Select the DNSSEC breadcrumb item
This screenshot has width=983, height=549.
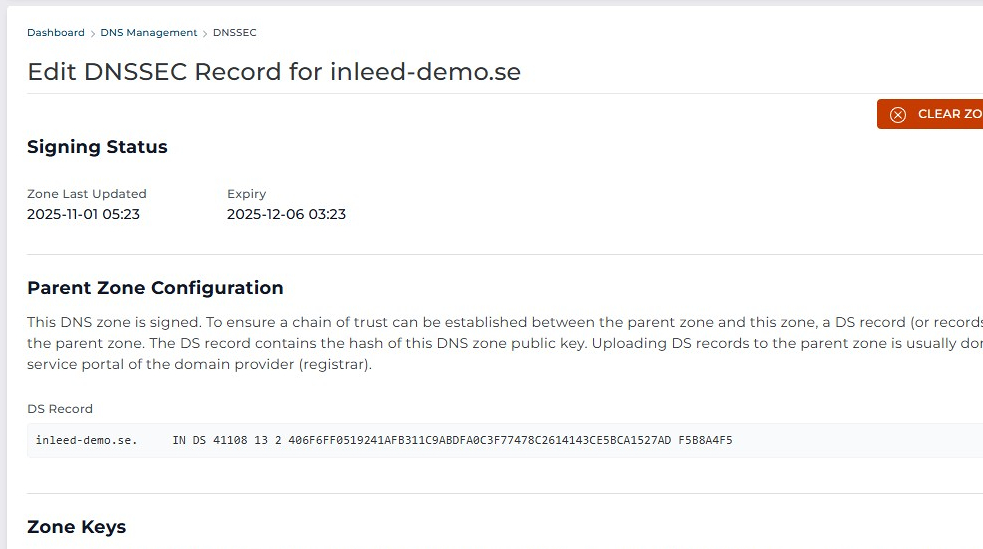(x=235, y=33)
